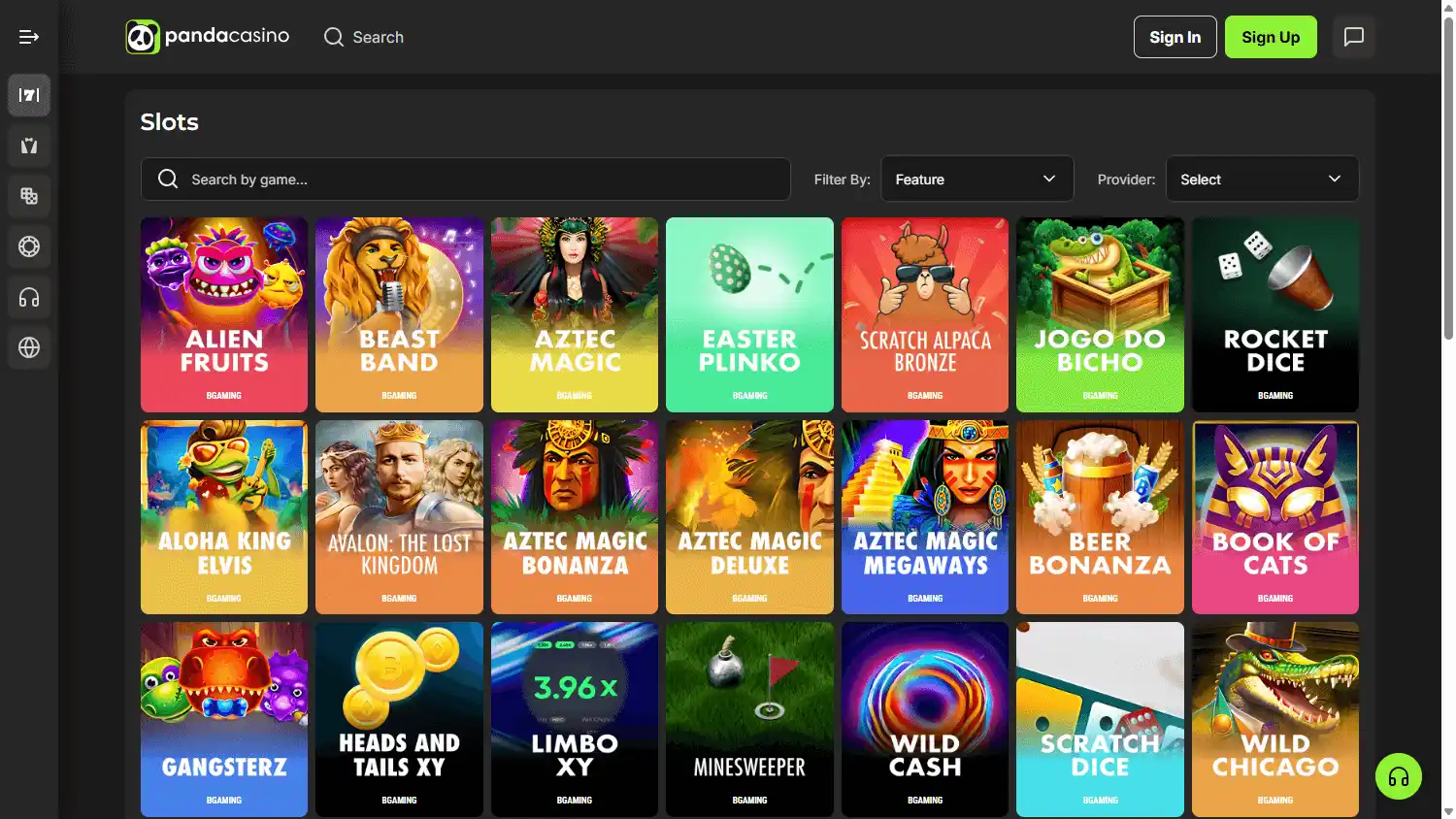Open the Beast Band game
Viewport: 1456px width, 819px height.
tap(399, 314)
